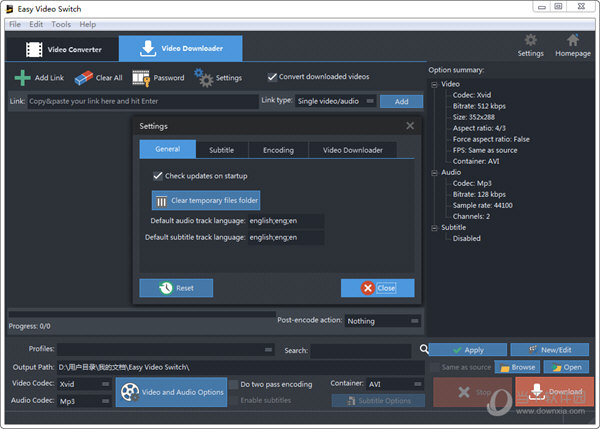Image resolution: width=600 pixels, height=429 pixels.
Task: Click Default audio track language field
Action: click(x=286, y=221)
